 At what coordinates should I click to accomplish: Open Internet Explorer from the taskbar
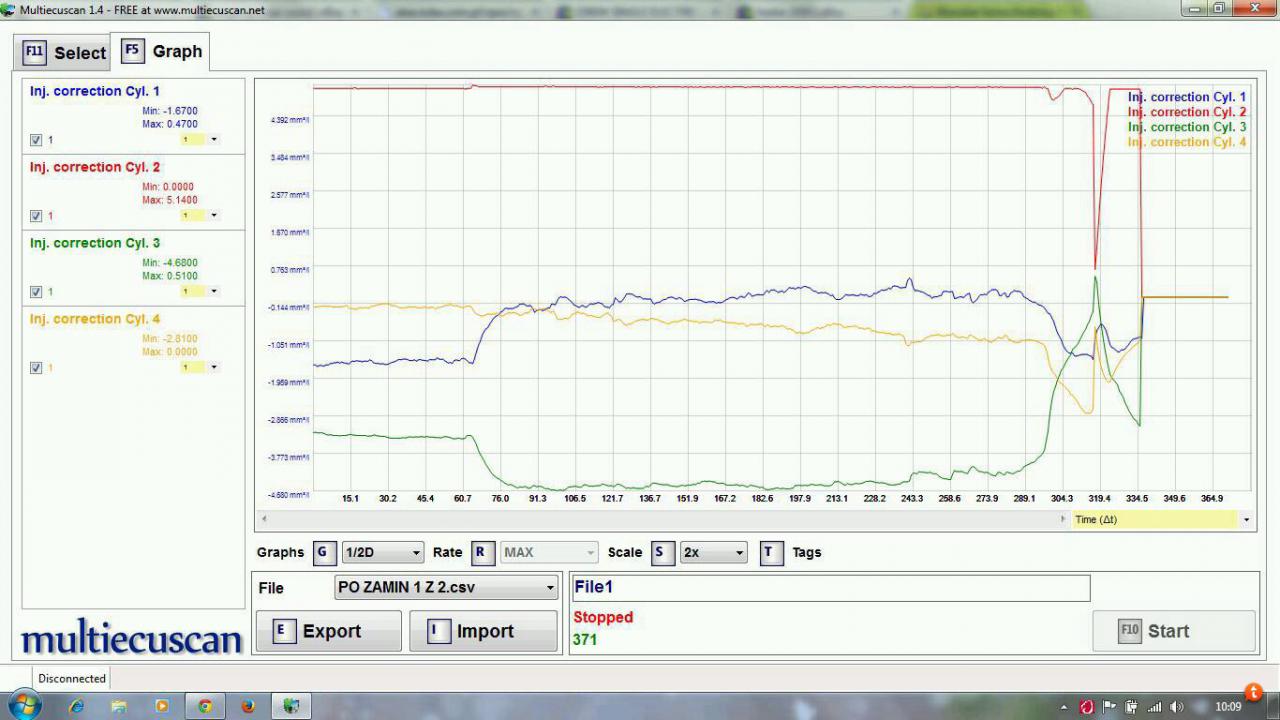(76, 706)
